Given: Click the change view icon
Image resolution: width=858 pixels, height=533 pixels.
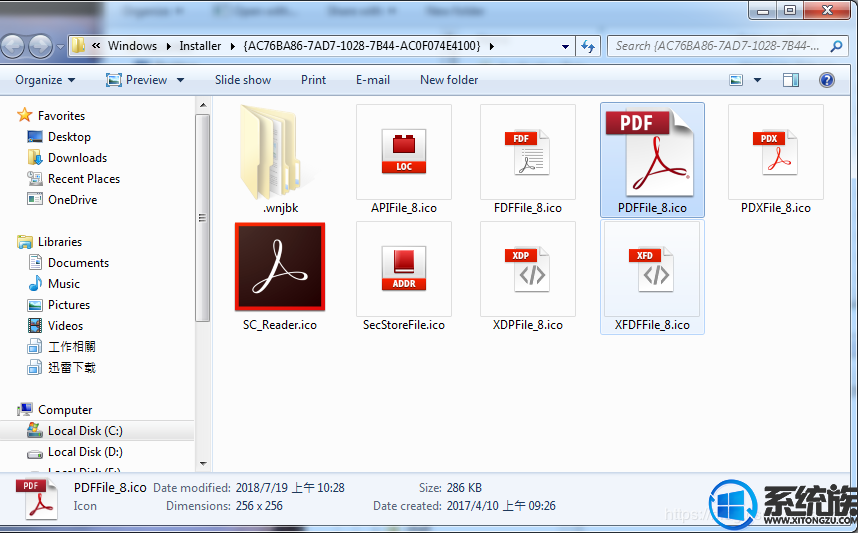Looking at the screenshot, I should (x=737, y=80).
